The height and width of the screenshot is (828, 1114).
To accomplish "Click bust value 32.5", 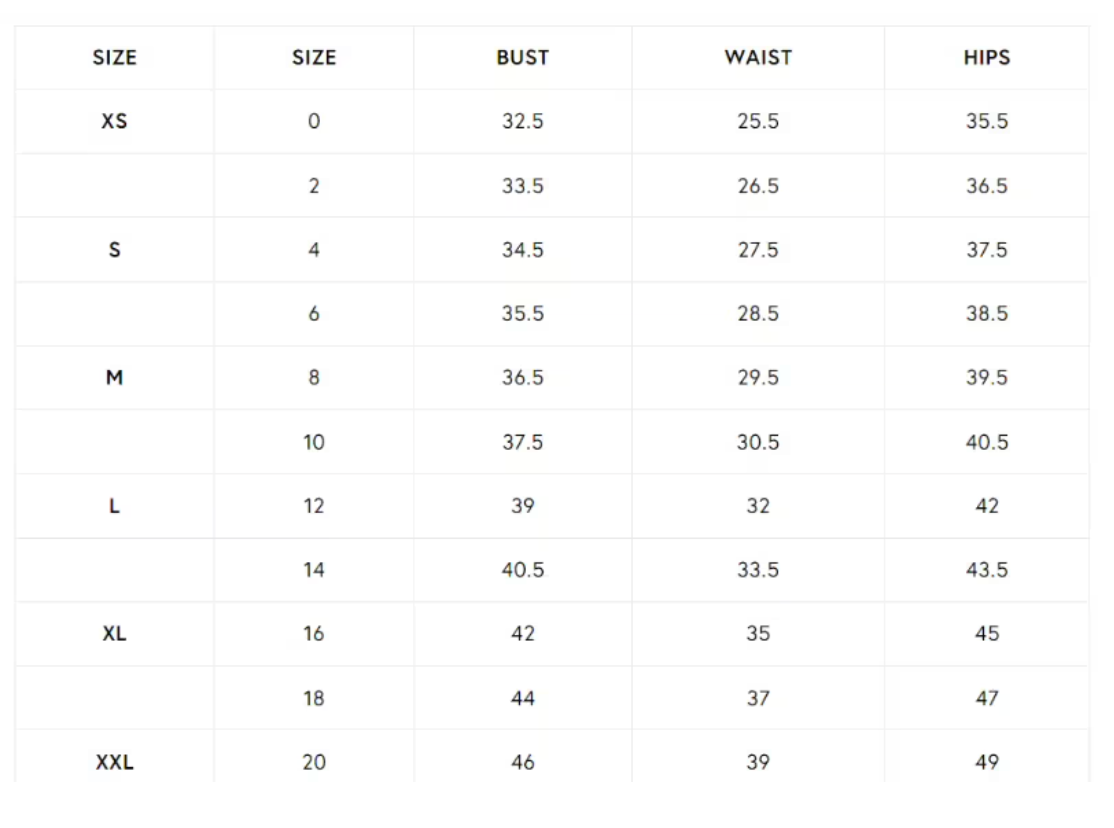I will coord(522,122).
